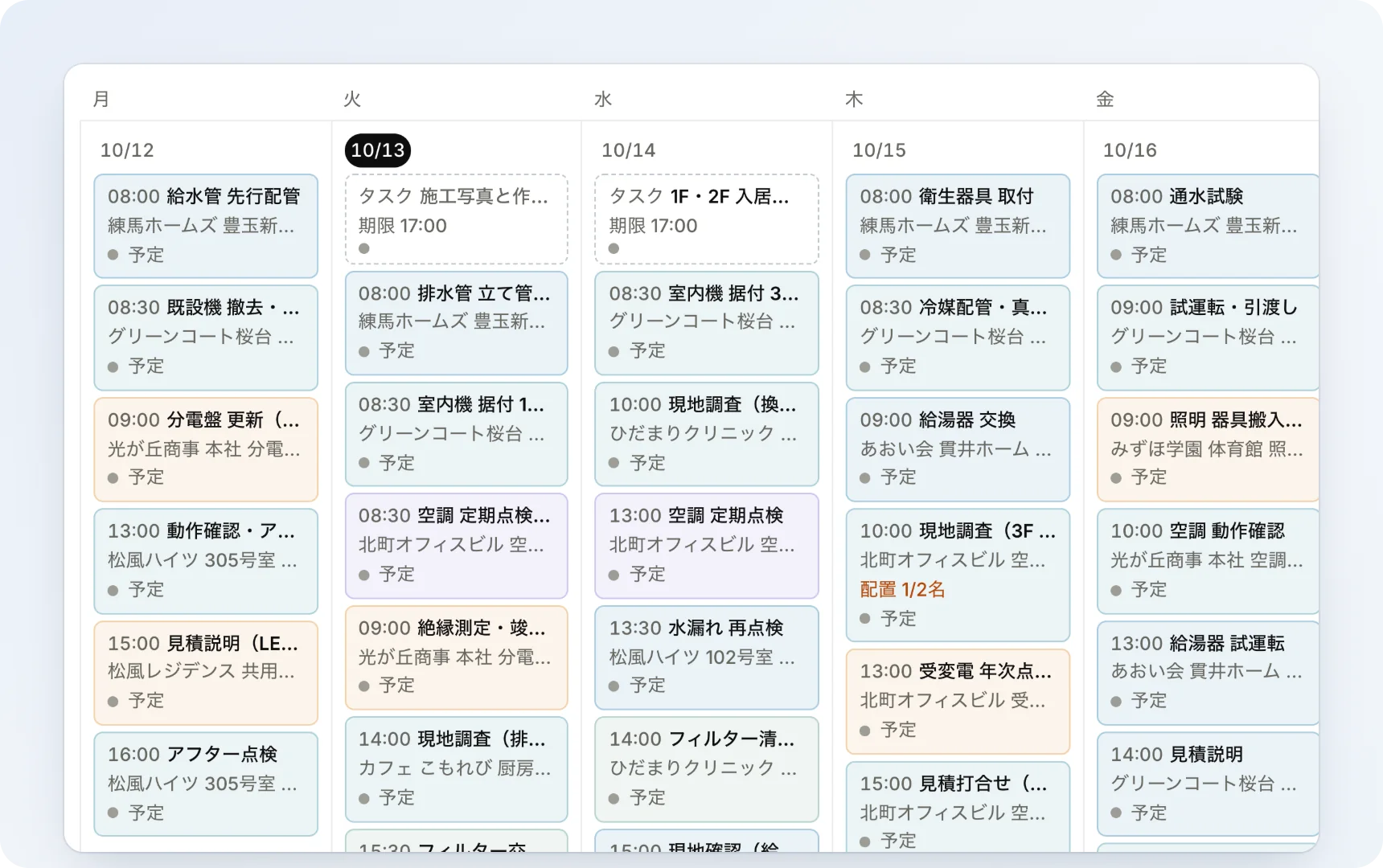Click the 木 weekday column header
The width and height of the screenshot is (1383, 868).
click(854, 99)
